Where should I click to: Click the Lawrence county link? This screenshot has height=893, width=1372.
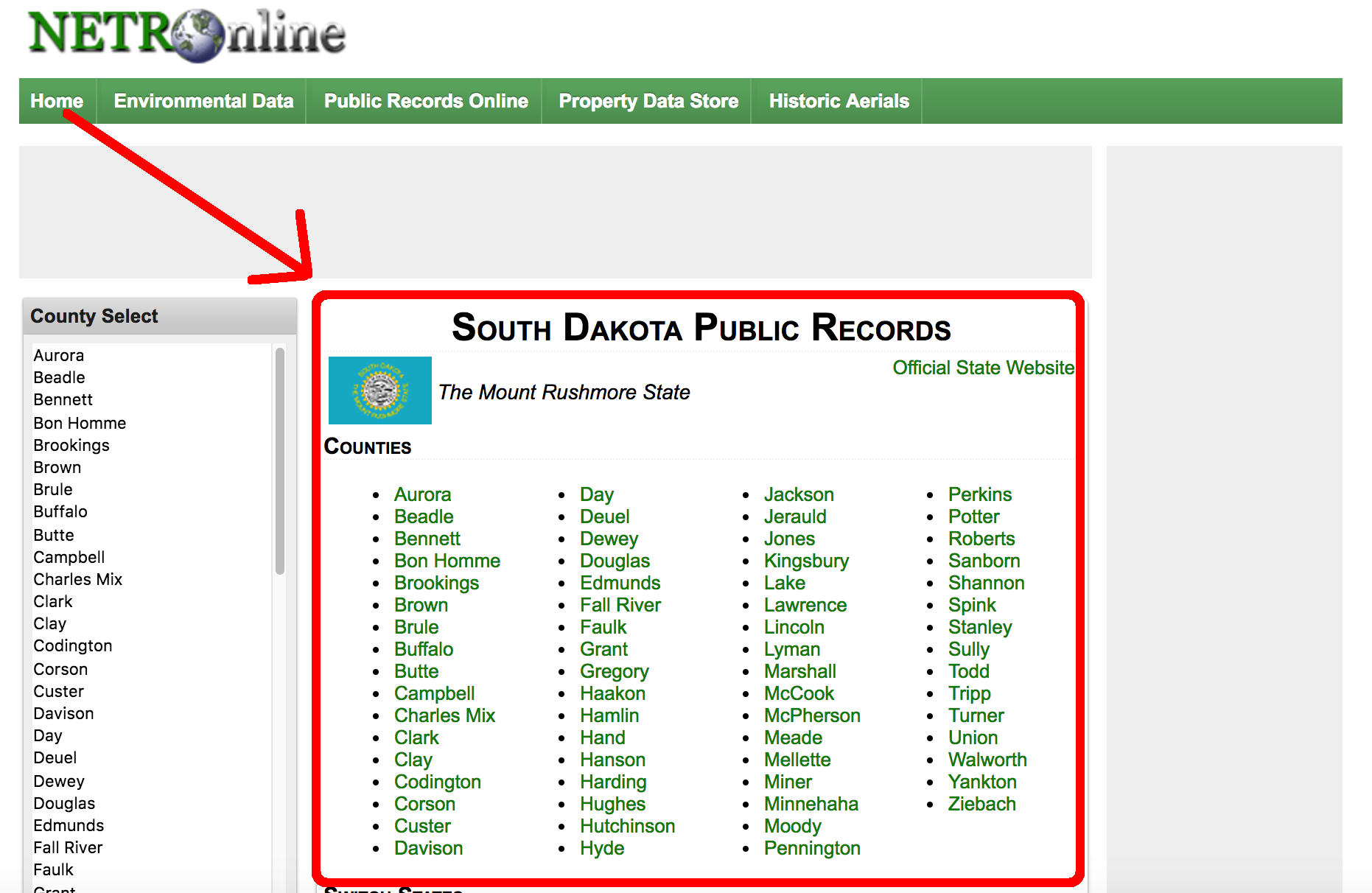[805, 604]
